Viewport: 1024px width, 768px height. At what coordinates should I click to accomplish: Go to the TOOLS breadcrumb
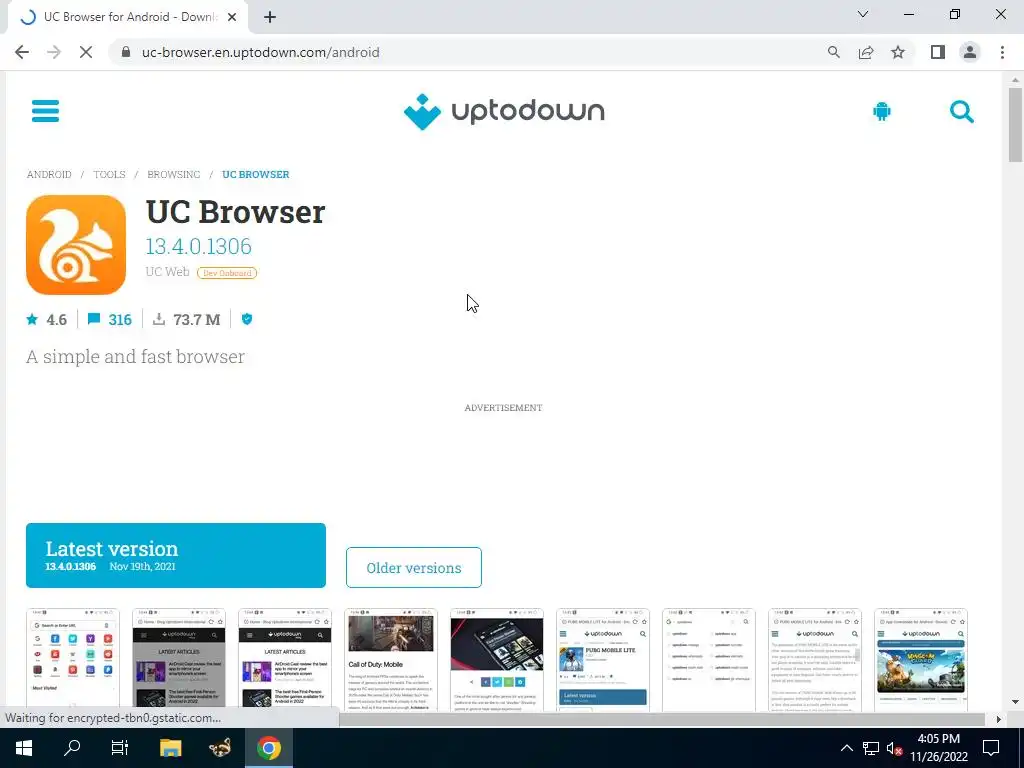coord(109,174)
